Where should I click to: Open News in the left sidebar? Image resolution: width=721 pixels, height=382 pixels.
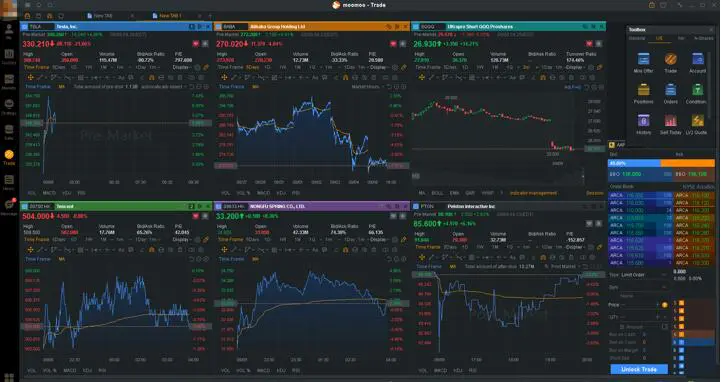click(9, 182)
